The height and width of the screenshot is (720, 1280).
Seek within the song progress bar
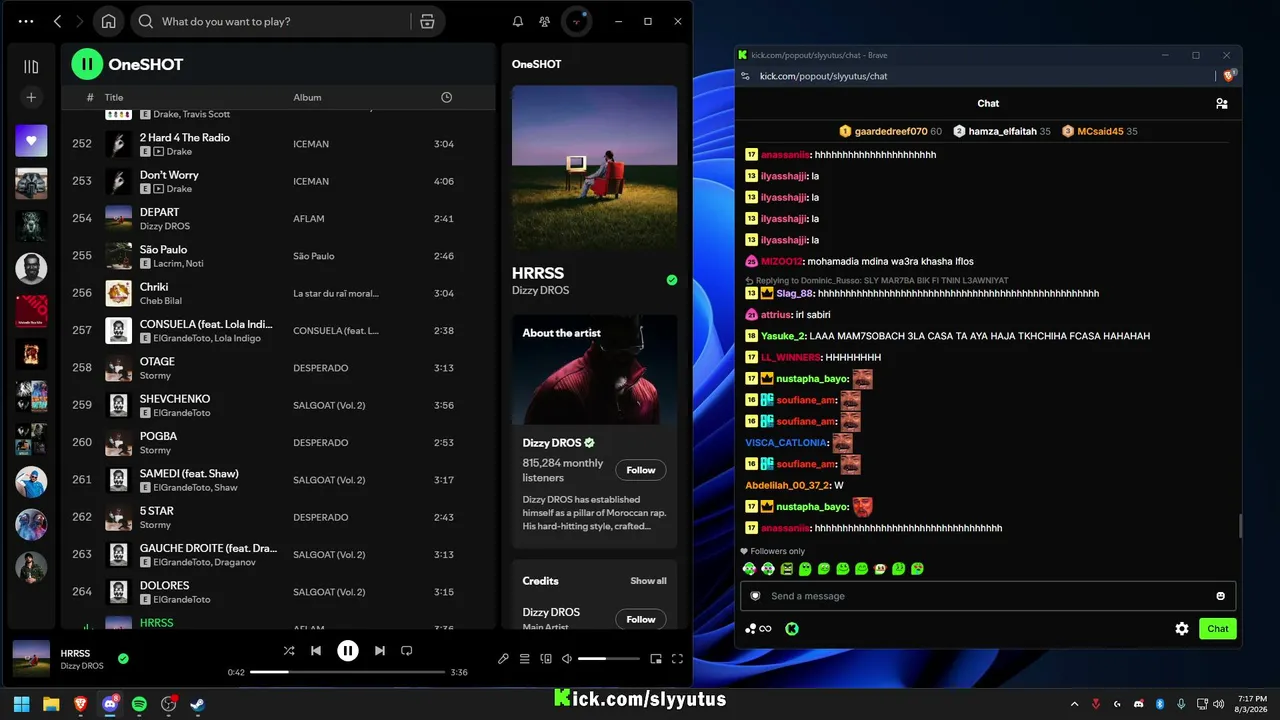click(x=347, y=672)
